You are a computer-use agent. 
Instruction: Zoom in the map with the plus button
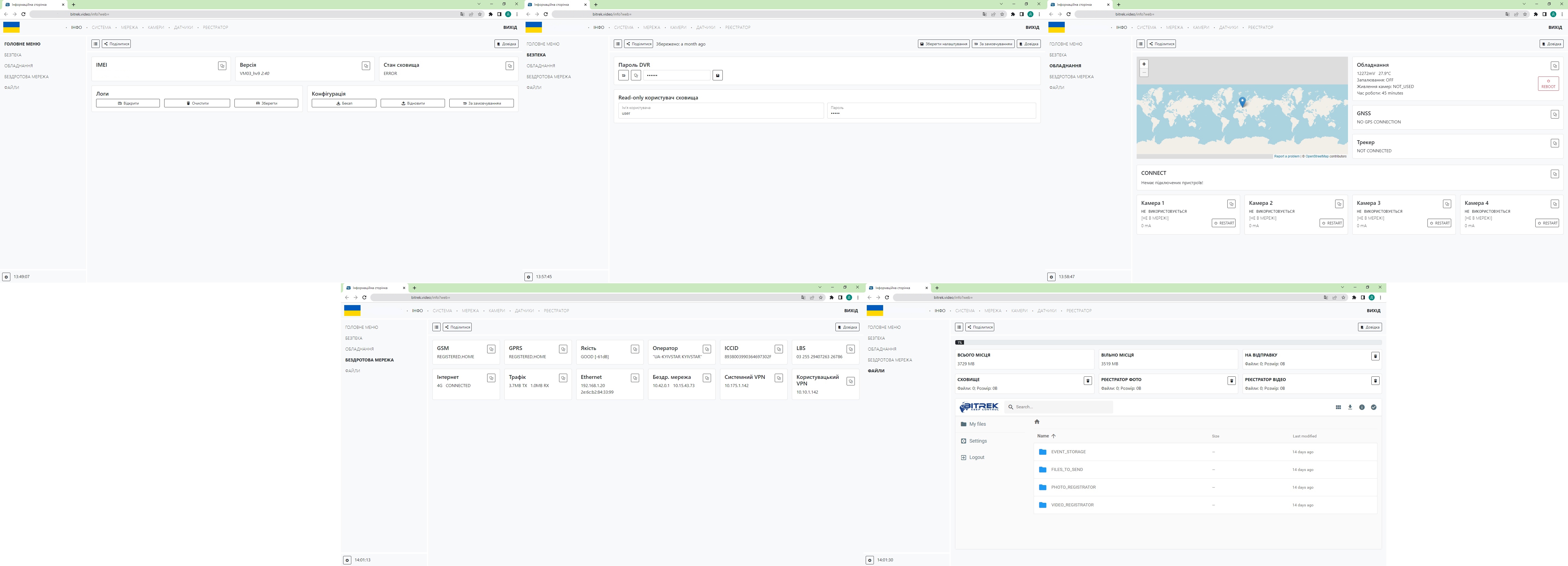coord(1144,64)
